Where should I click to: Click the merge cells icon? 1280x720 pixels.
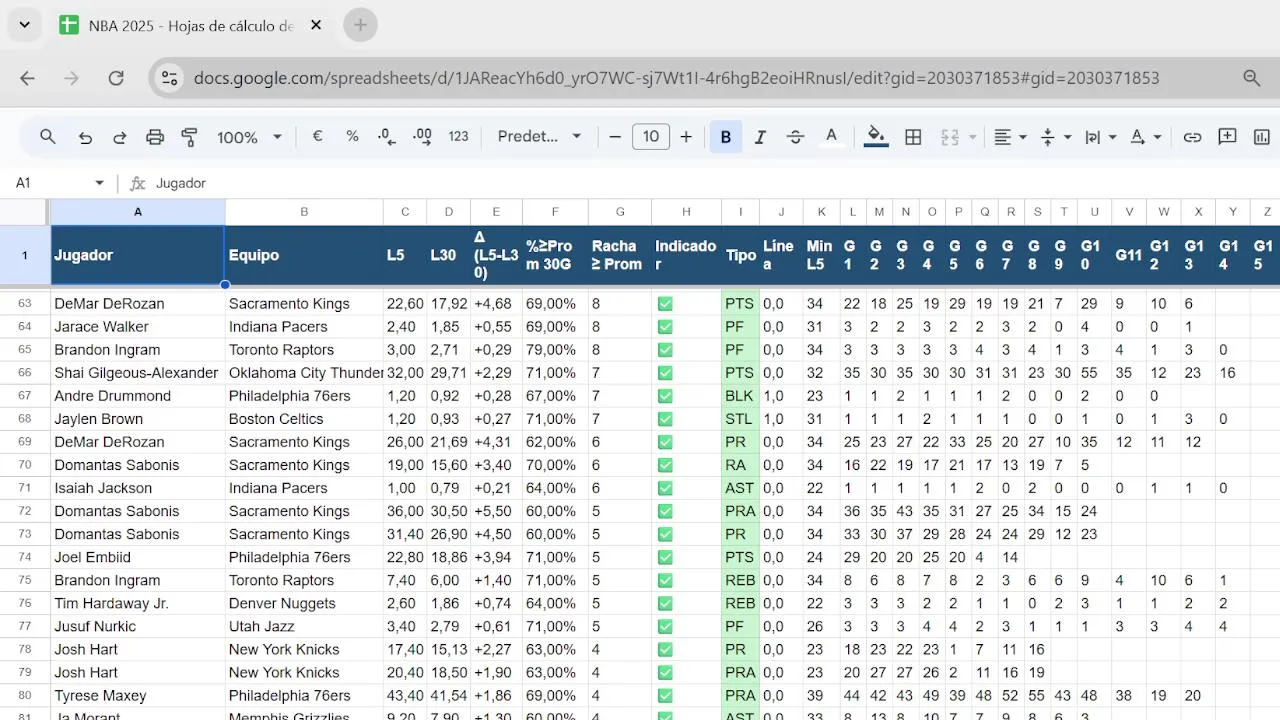pos(950,137)
